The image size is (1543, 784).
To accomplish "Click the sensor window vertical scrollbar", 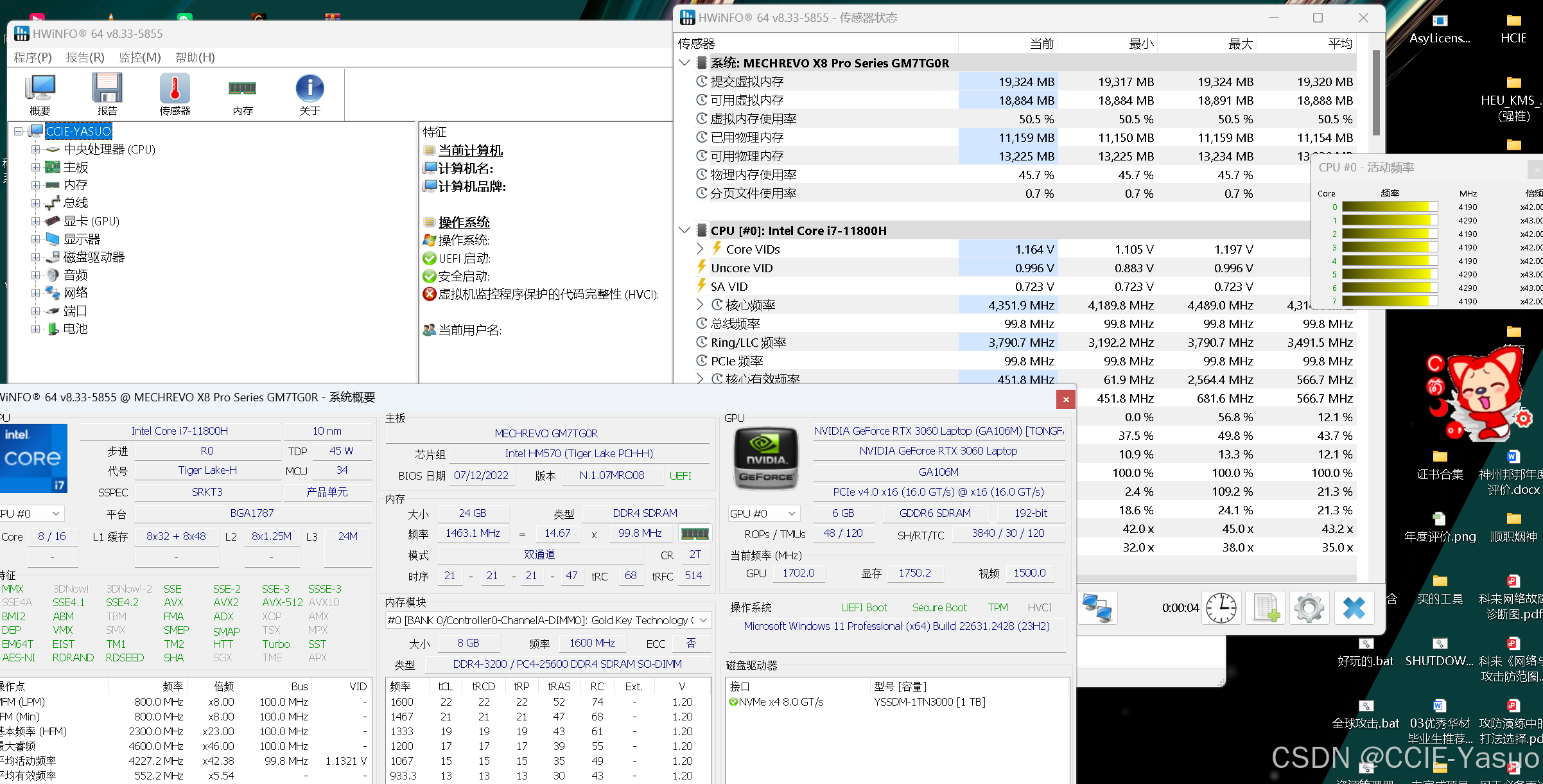I will [x=1376, y=93].
